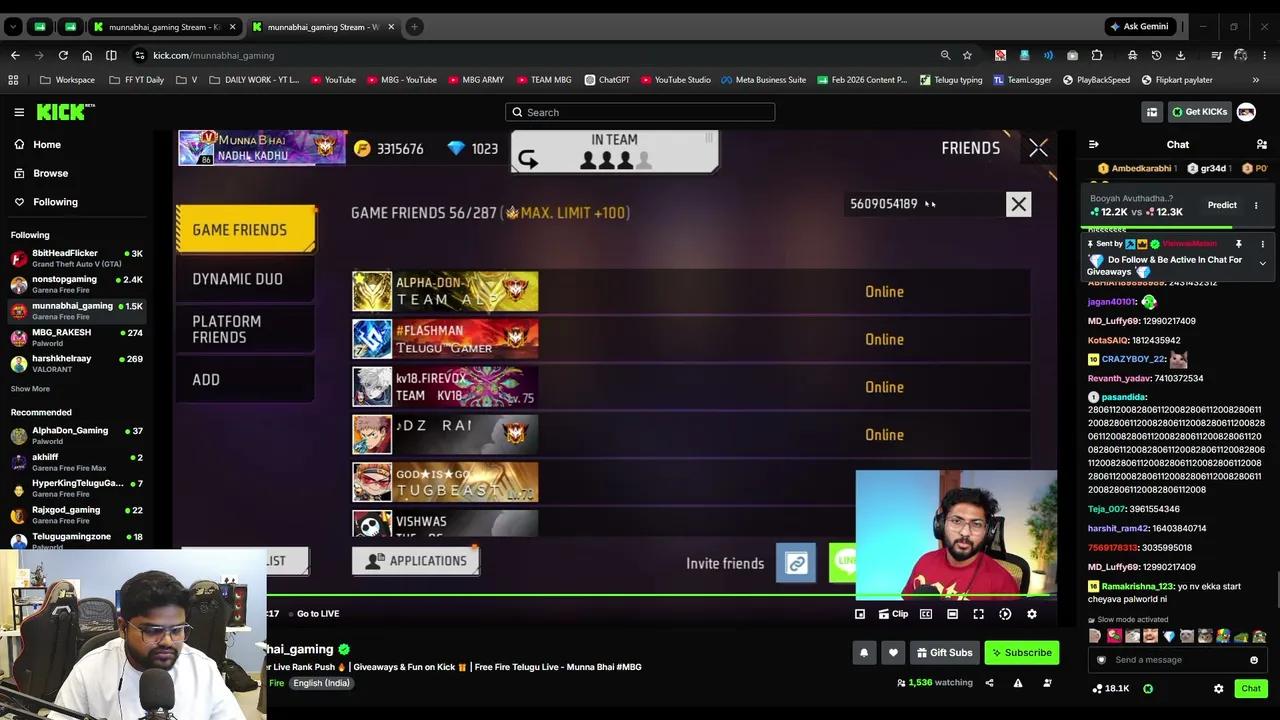
Task: Open the AlphaDon_Gaming recommended channel
Action: tap(77, 435)
